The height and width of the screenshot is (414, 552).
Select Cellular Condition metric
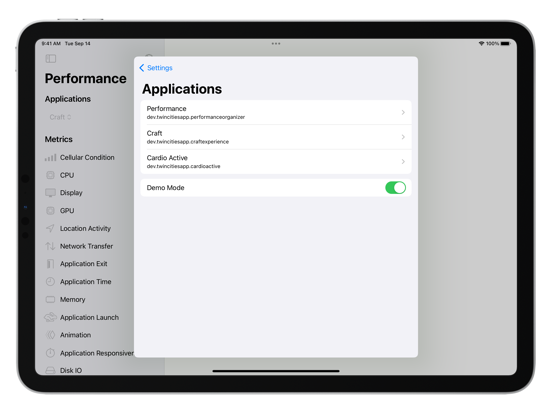coord(87,158)
